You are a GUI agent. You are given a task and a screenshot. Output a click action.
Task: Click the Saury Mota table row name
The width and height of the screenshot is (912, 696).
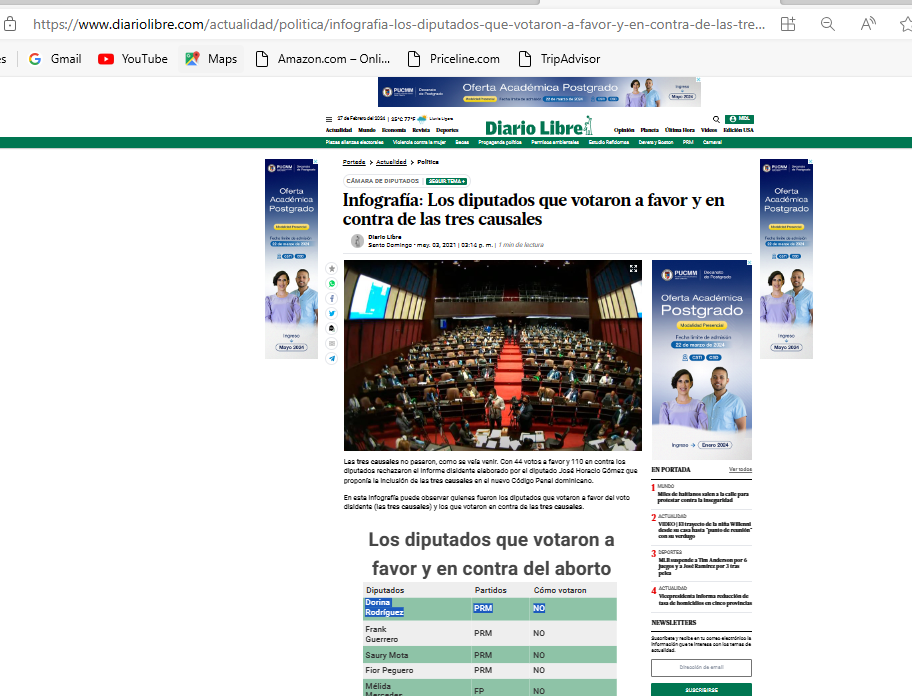(386, 655)
